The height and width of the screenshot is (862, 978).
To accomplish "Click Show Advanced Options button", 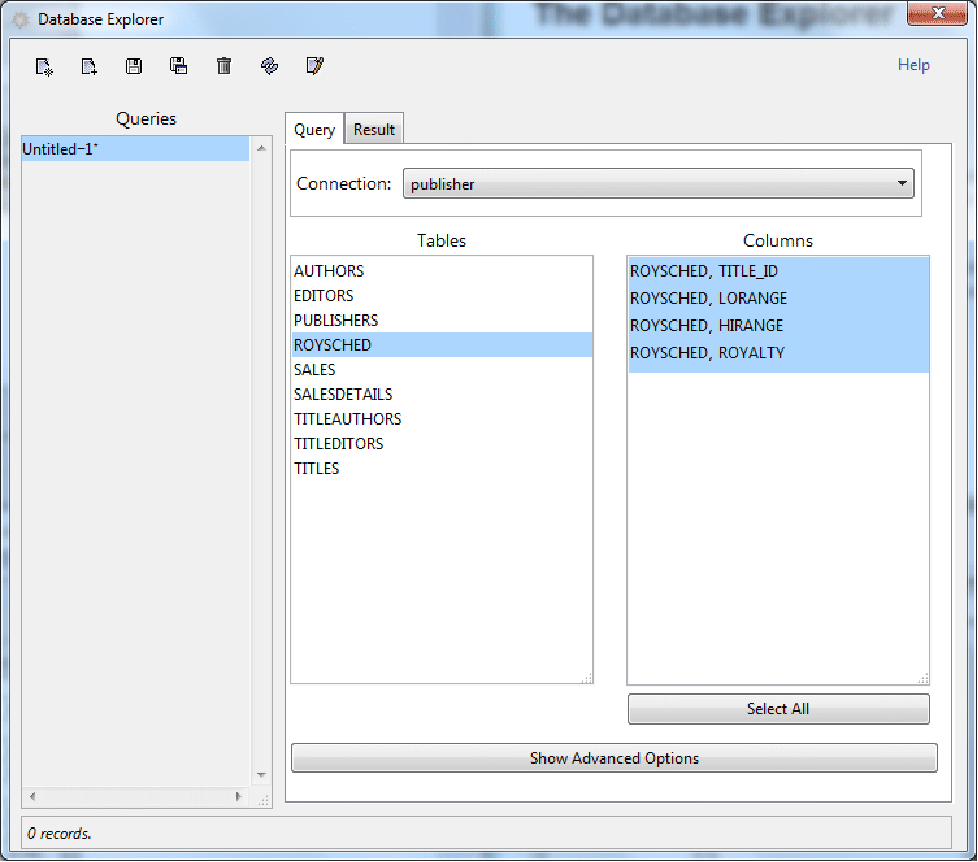I will click(614, 758).
